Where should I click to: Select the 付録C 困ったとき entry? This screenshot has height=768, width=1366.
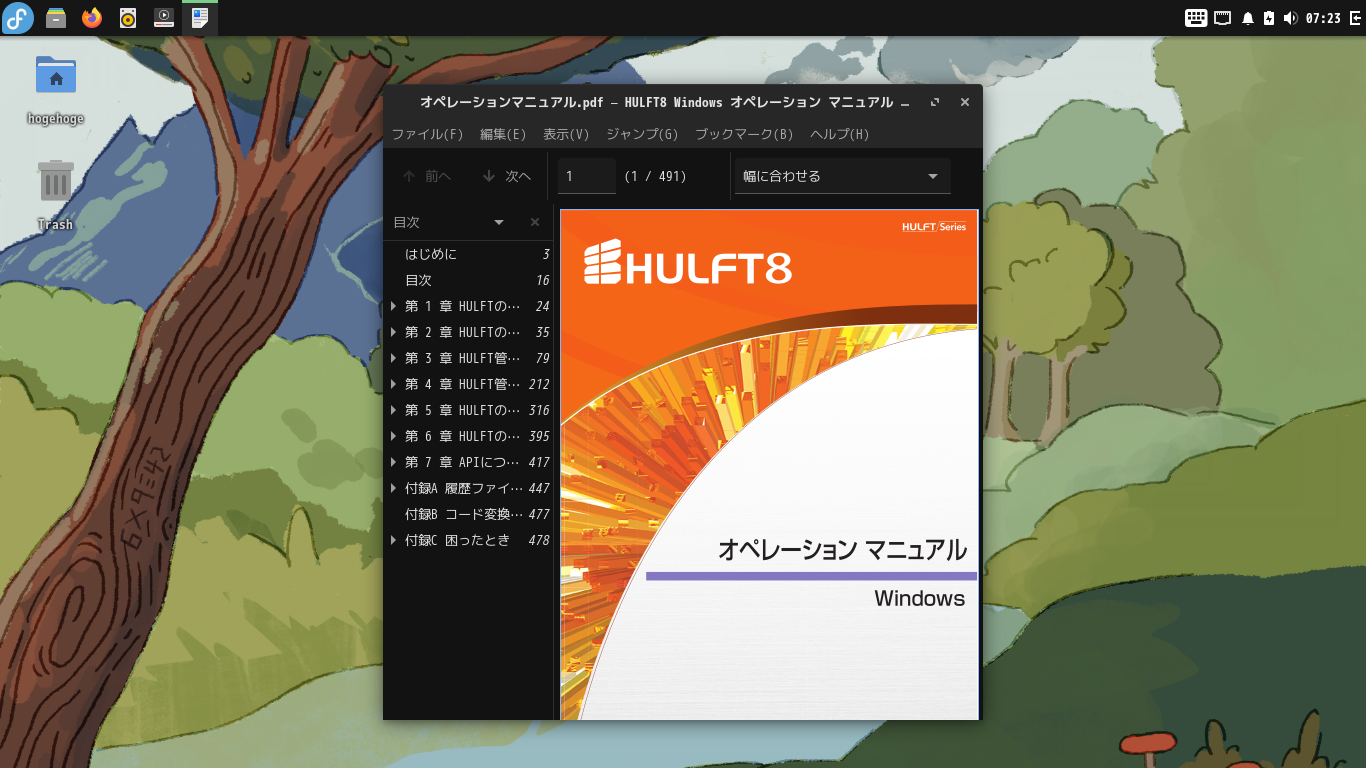[x=469, y=540]
